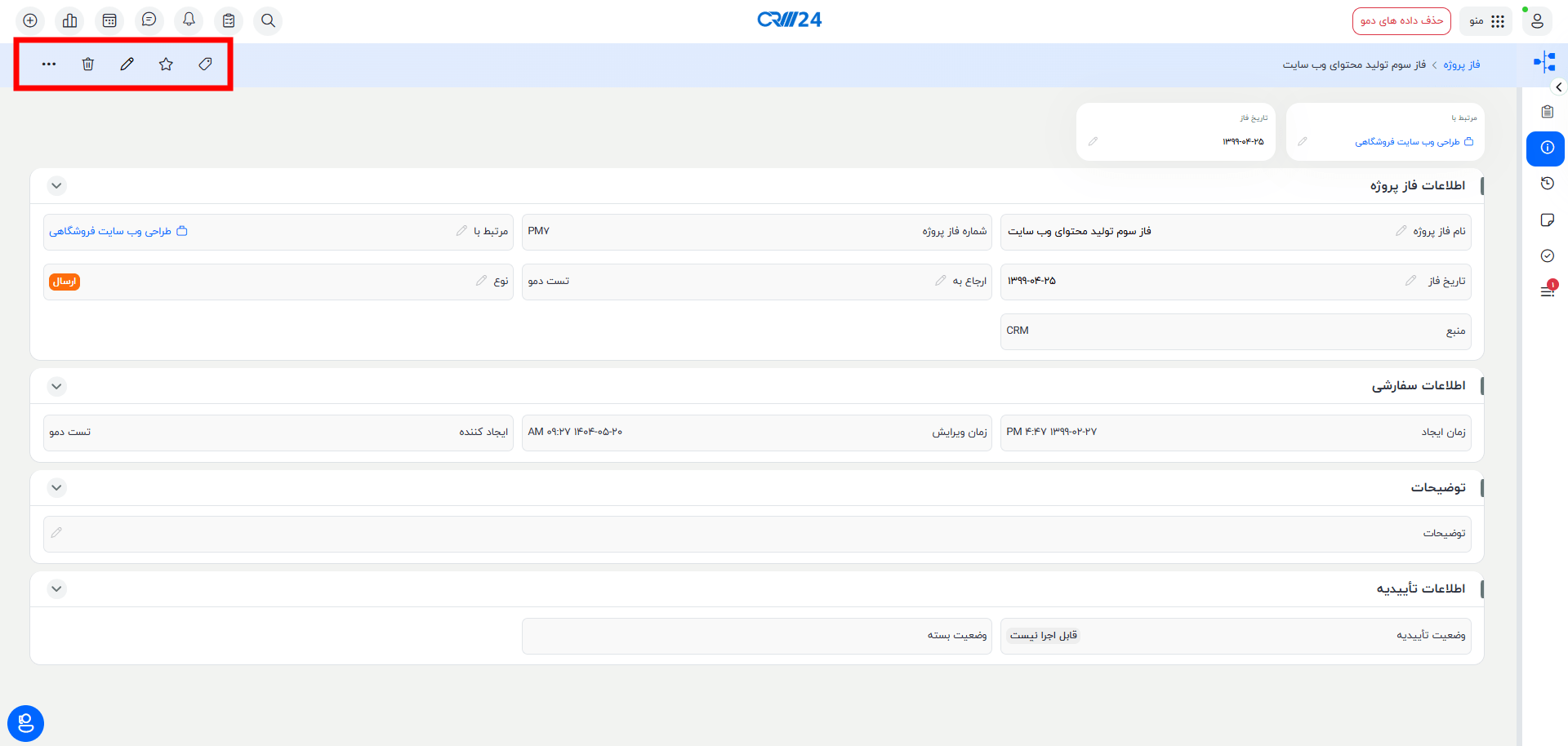Image resolution: width=1568 pixels, height=746 pixels.
Task: Open the notifications bell icon
Action: (x=189, y=20)
